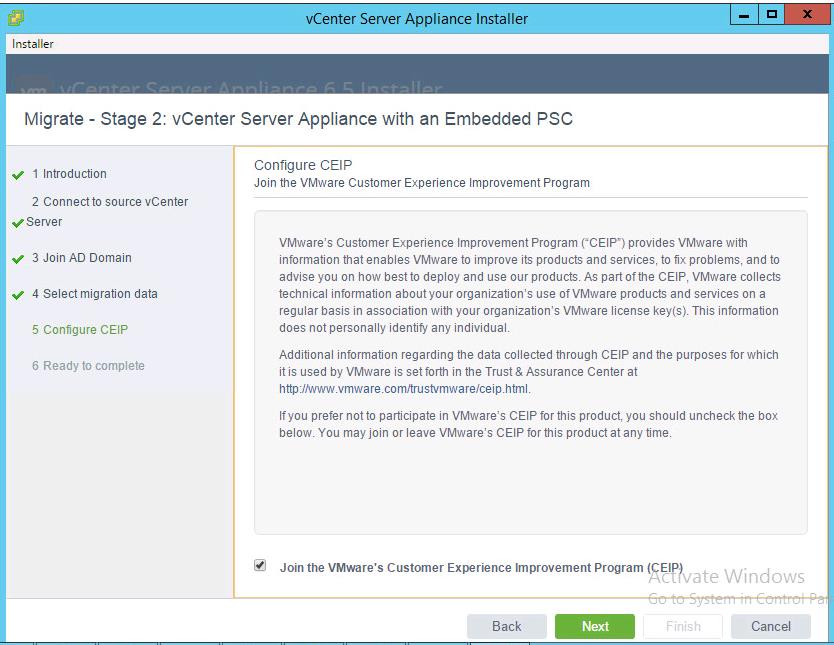This screenshot has height=645, width=834.
Task: Click the checkbox label Join the VMware's CEIP
Action: coord(481,568)
